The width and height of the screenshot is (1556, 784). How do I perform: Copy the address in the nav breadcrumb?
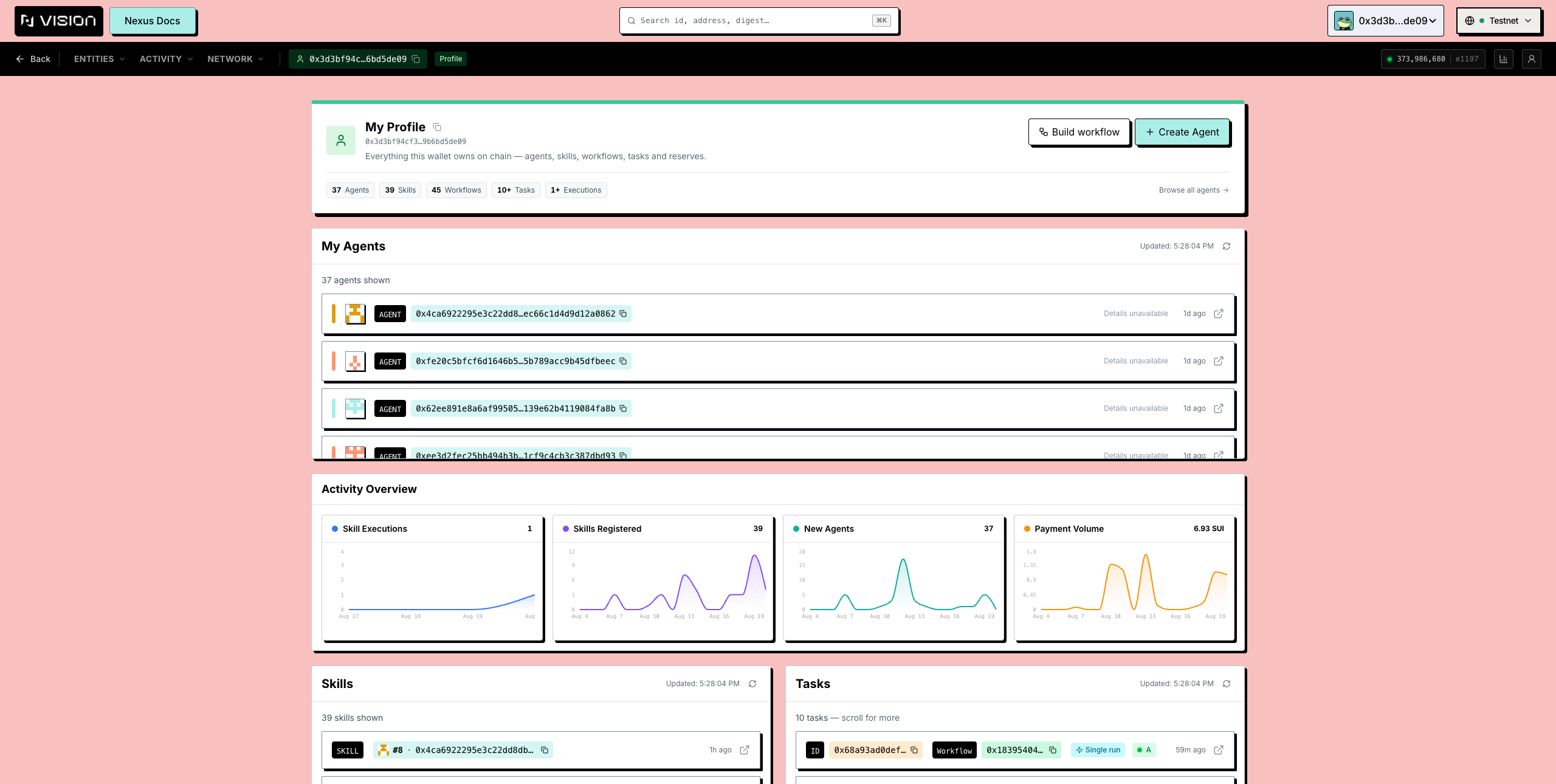click(x=416, y=59)
